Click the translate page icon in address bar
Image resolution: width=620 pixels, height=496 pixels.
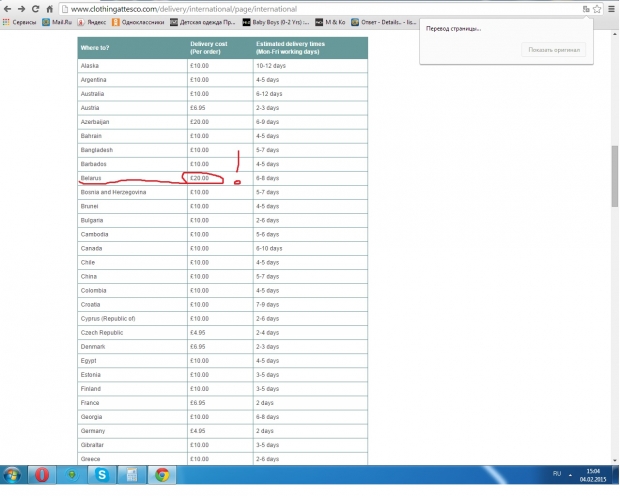[x=586, y=9]
